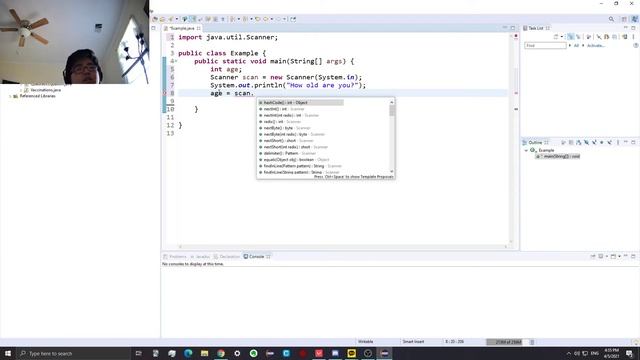This screenshot has height=360, width=640.
Task: Open File Explorer from taskbar
Action: (x=204, y=353)
